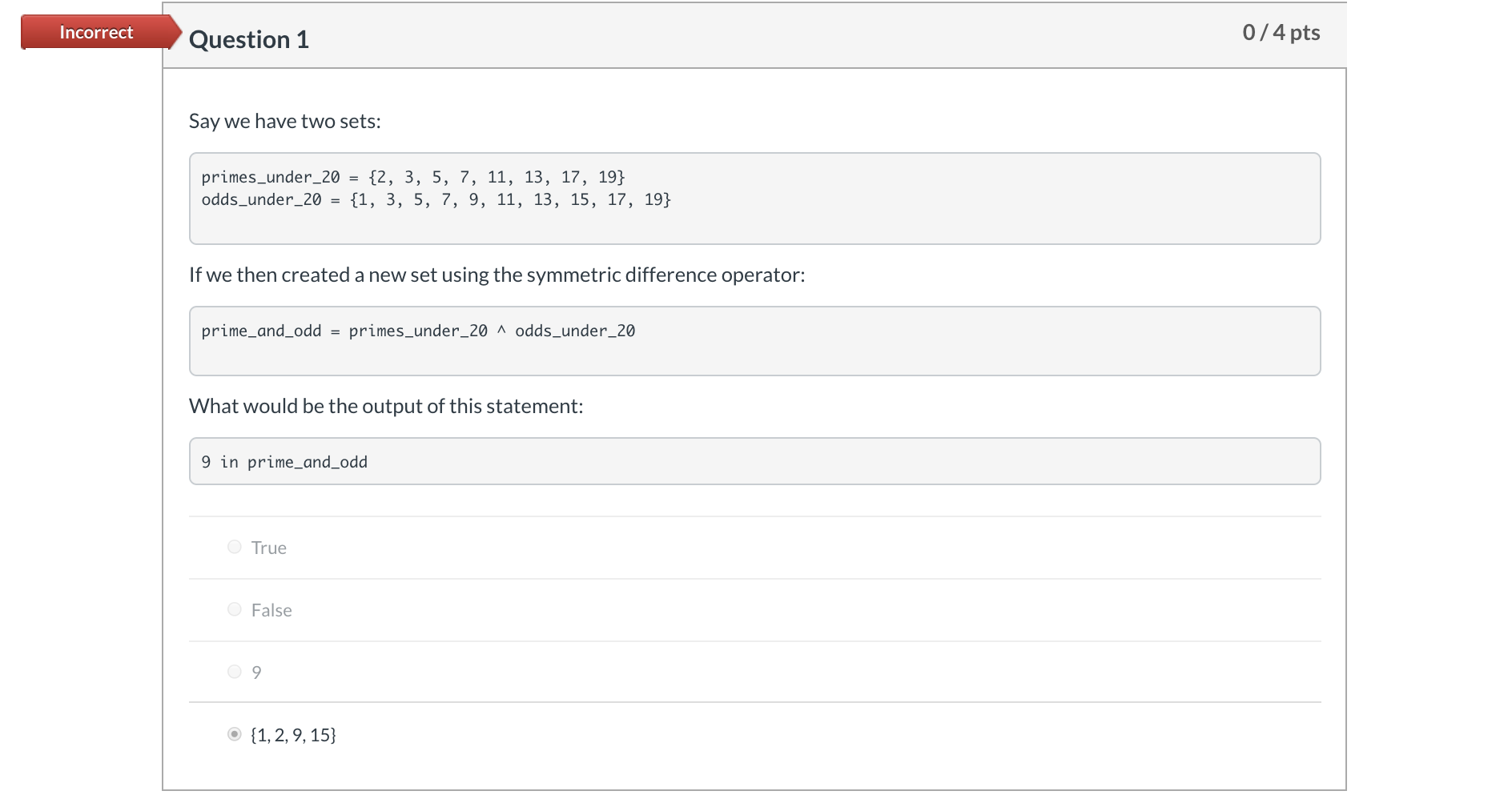1512x807 pixels.
Task: Click the Question 1 heading
Action: tap(249, 39)
